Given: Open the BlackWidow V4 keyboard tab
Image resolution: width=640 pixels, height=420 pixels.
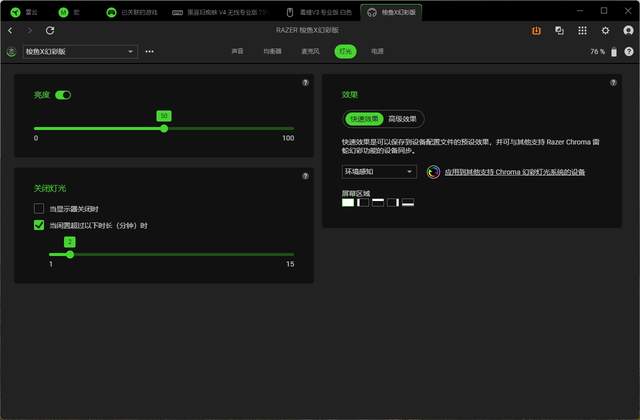Looking at the screenshot, I should (x=219, y=12).
